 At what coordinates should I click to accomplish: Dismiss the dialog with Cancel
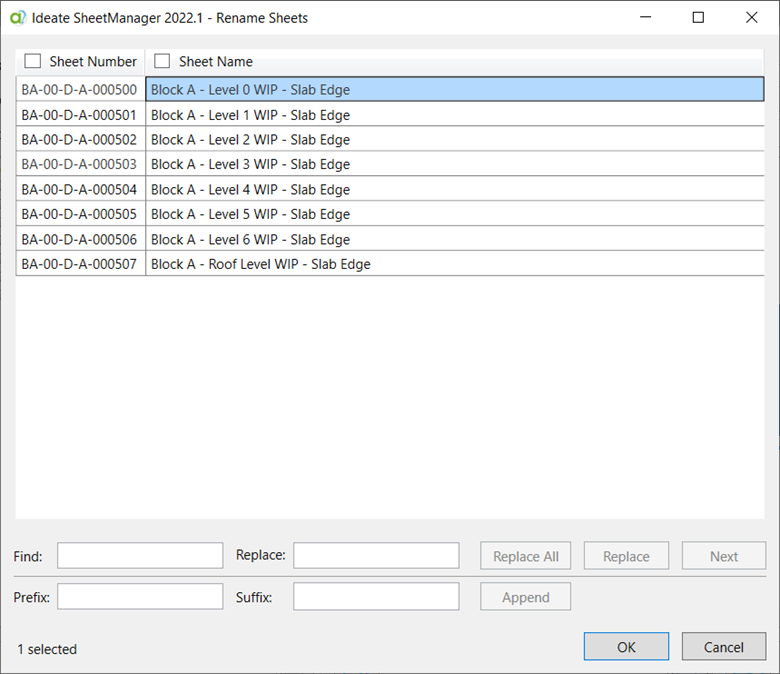coord(724,647)
